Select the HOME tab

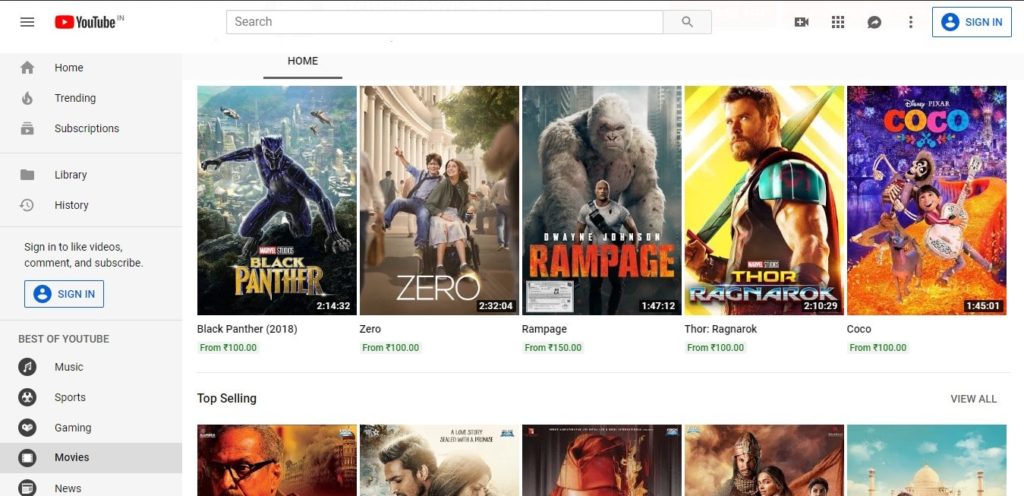click(302, 61)
